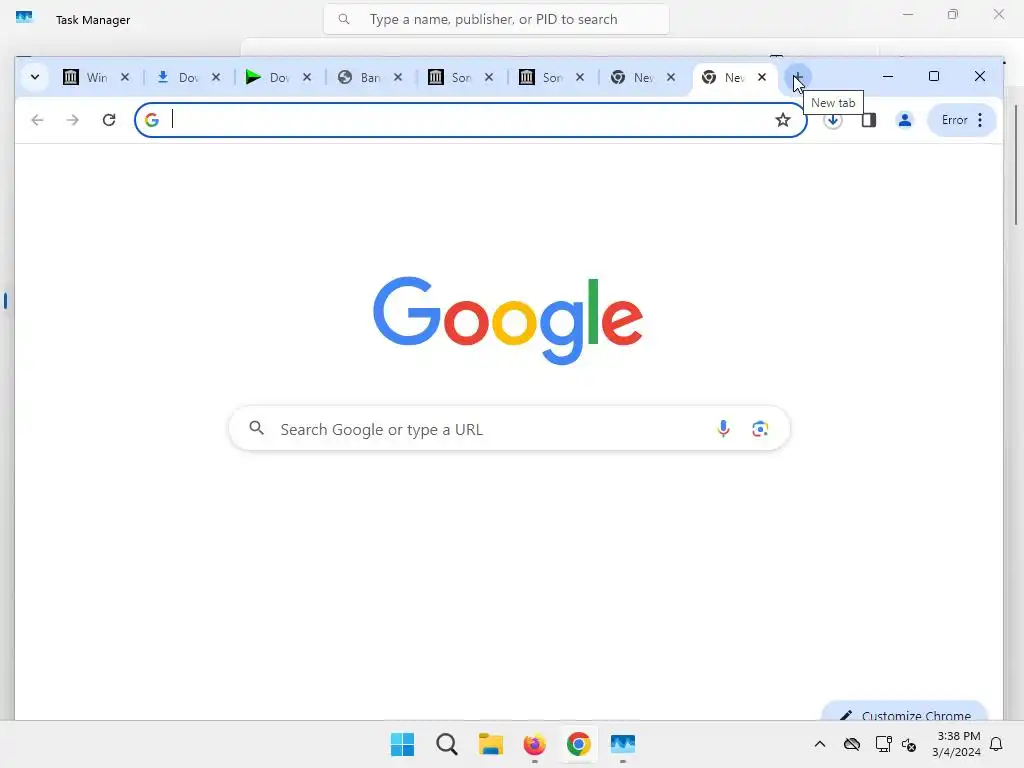
Task: Focus the Chrome address bar
Action: pyautogui.click(x=470, y=120)
